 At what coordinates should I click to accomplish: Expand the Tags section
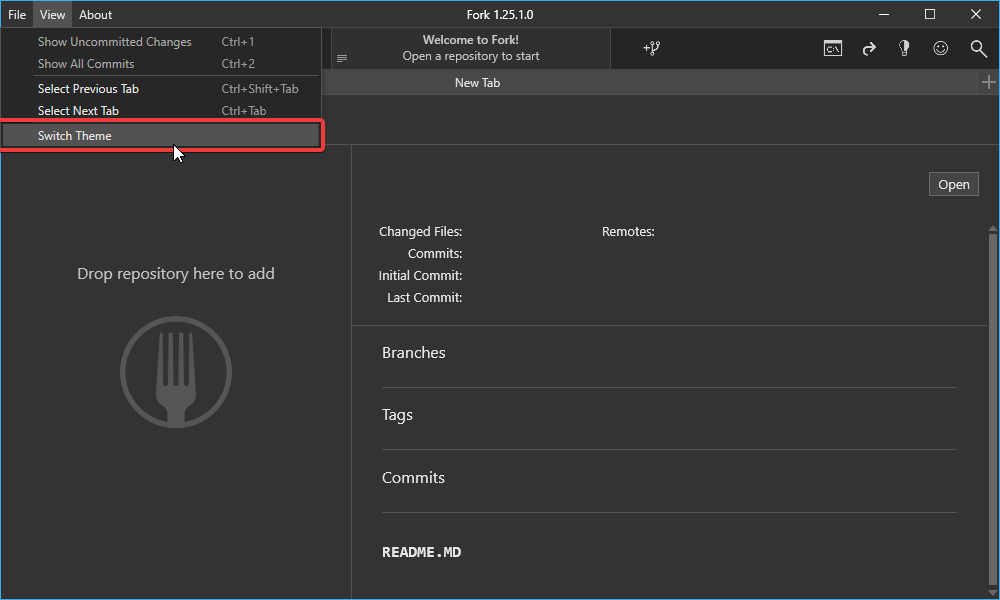[397, 414]
